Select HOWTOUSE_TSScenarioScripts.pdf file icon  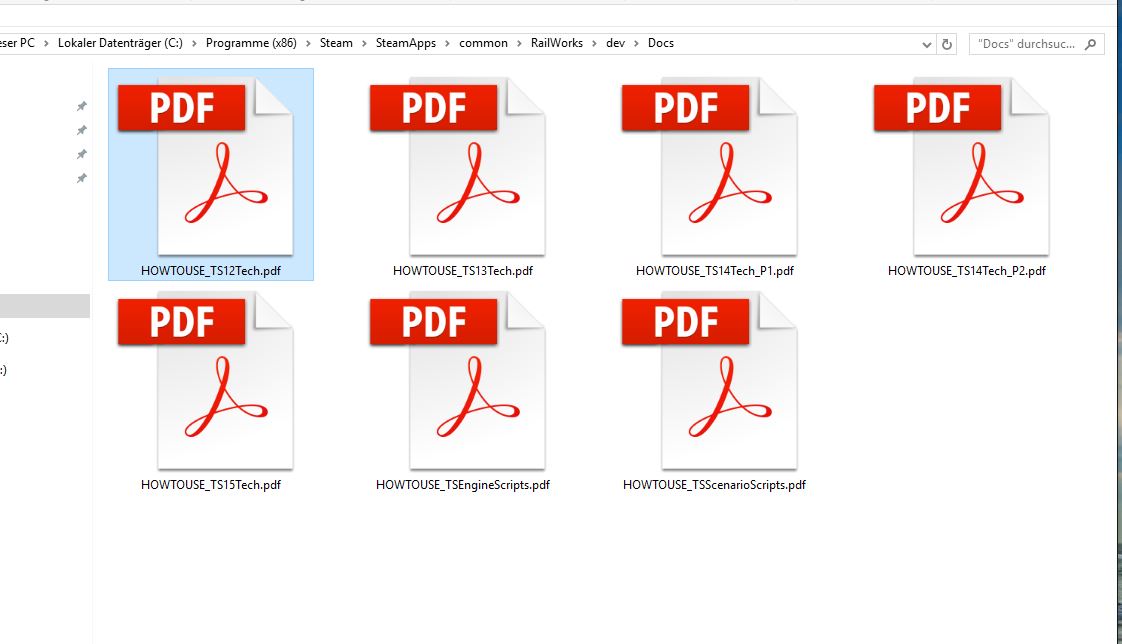tap(710, 381)
